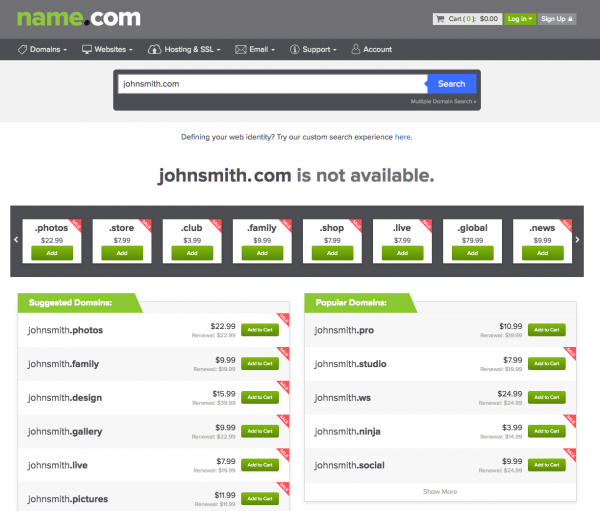Image resolution: width=600 pixels, height=511 pixels.
Task: Add johnsmith.photos to cart
Action: tap(260, 330)
